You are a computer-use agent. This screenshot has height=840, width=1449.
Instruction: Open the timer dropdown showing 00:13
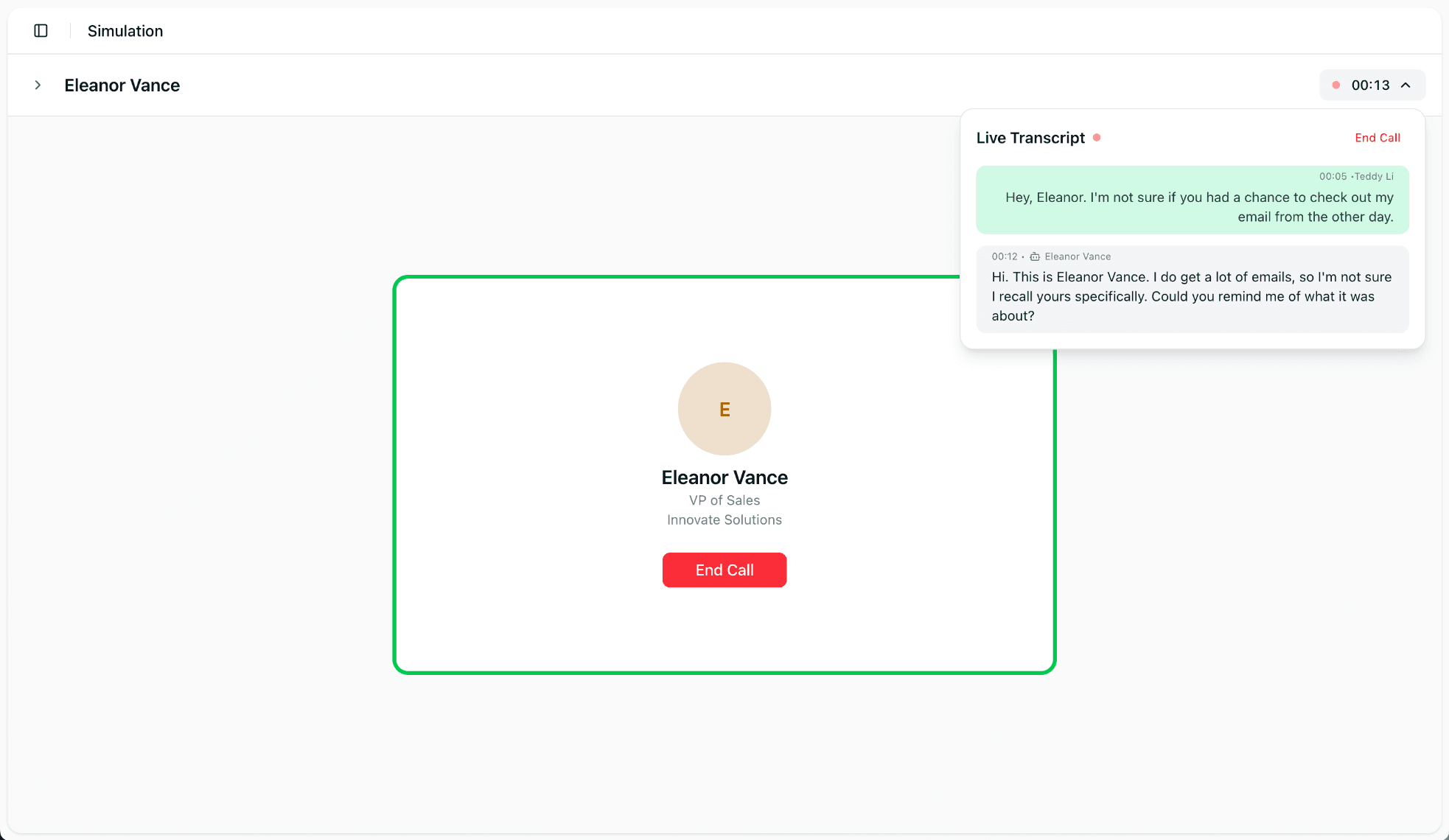pos(1372,85)
